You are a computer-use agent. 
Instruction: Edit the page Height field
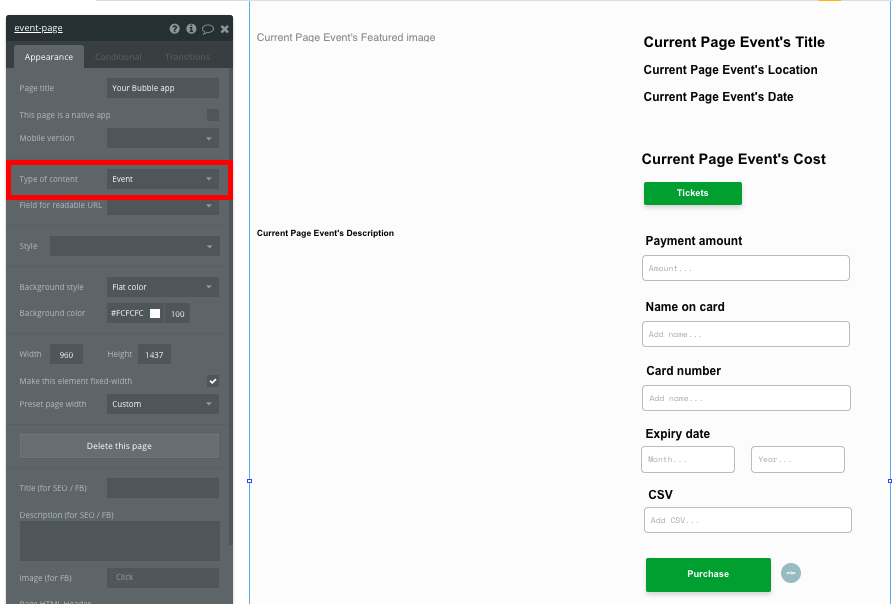pos(154,355)
